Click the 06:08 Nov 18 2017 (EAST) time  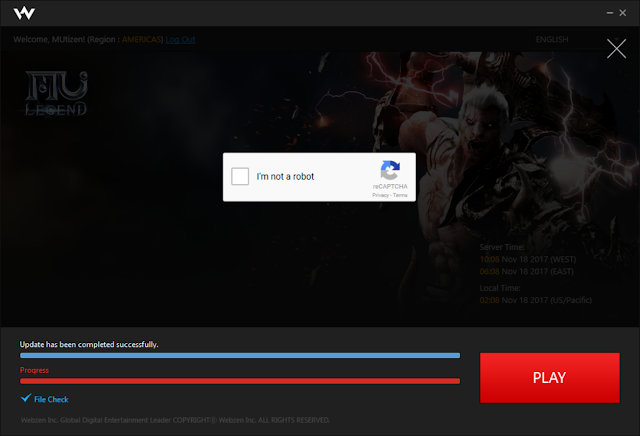[527, 271]
